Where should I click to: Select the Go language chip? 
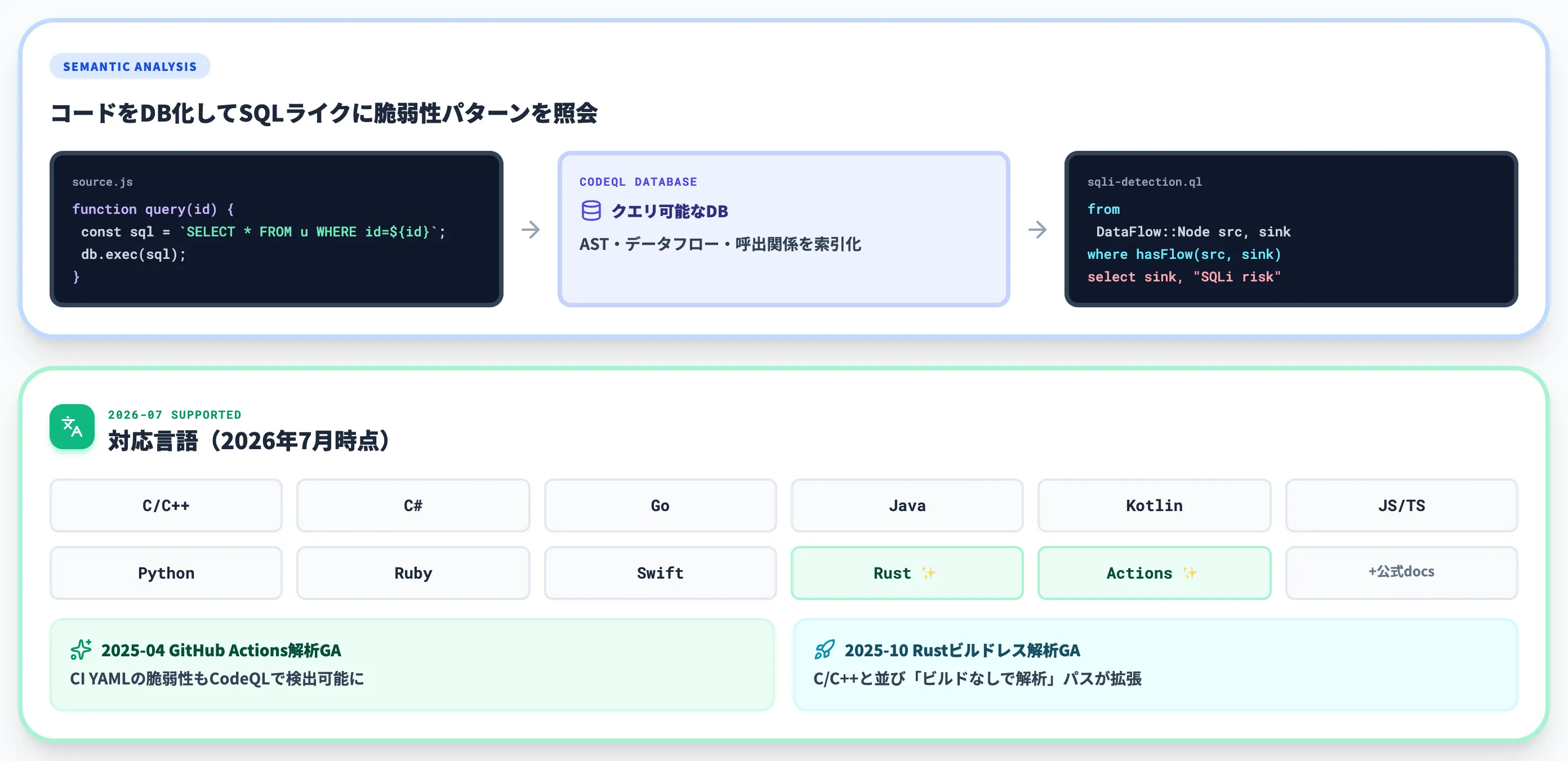coord(661,505)
